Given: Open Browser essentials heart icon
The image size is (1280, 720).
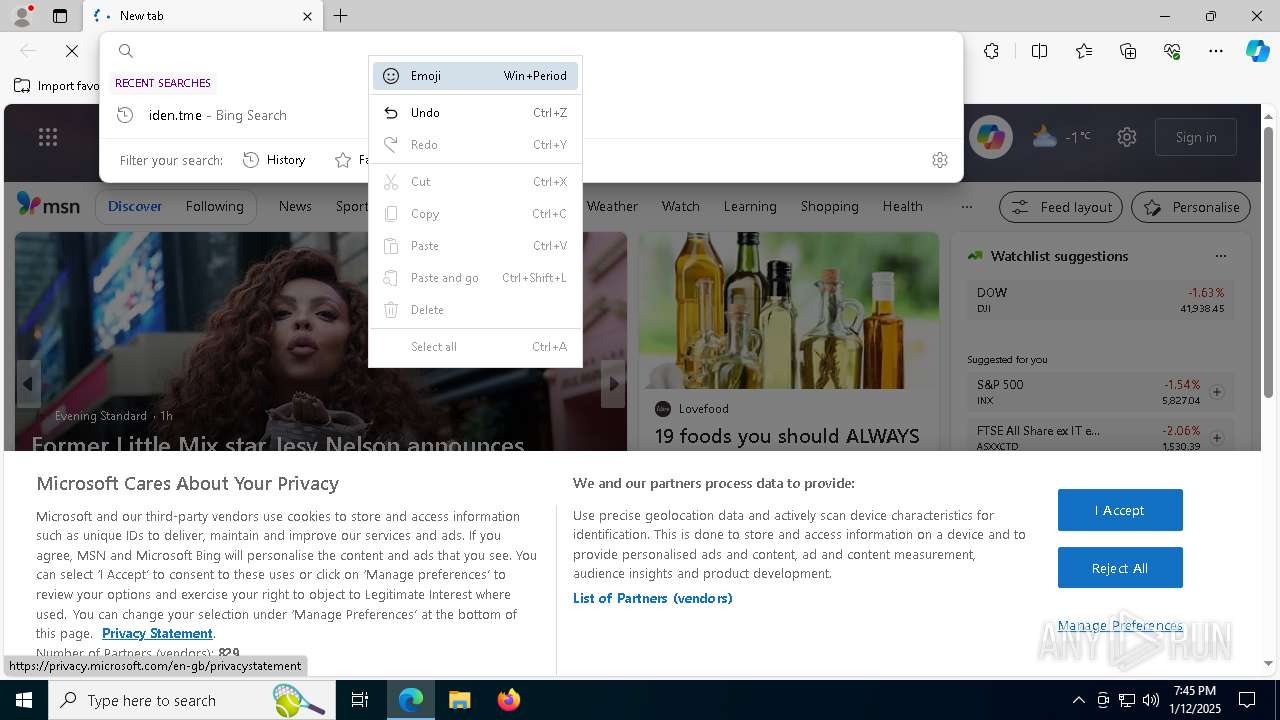Looking at the screenshot, I should click(x=1172, y=51).
